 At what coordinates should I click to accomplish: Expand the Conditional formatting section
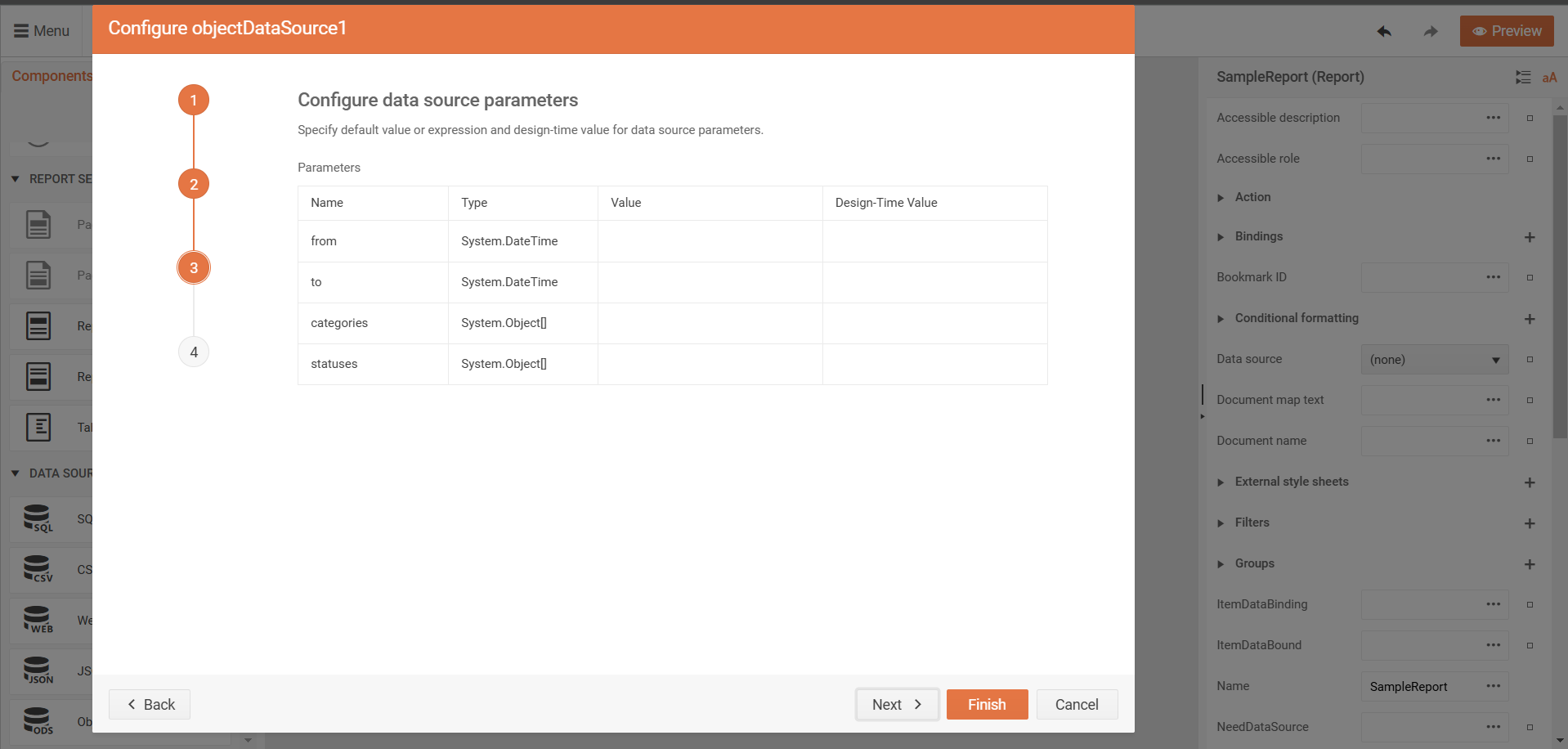pos(1221,318)
